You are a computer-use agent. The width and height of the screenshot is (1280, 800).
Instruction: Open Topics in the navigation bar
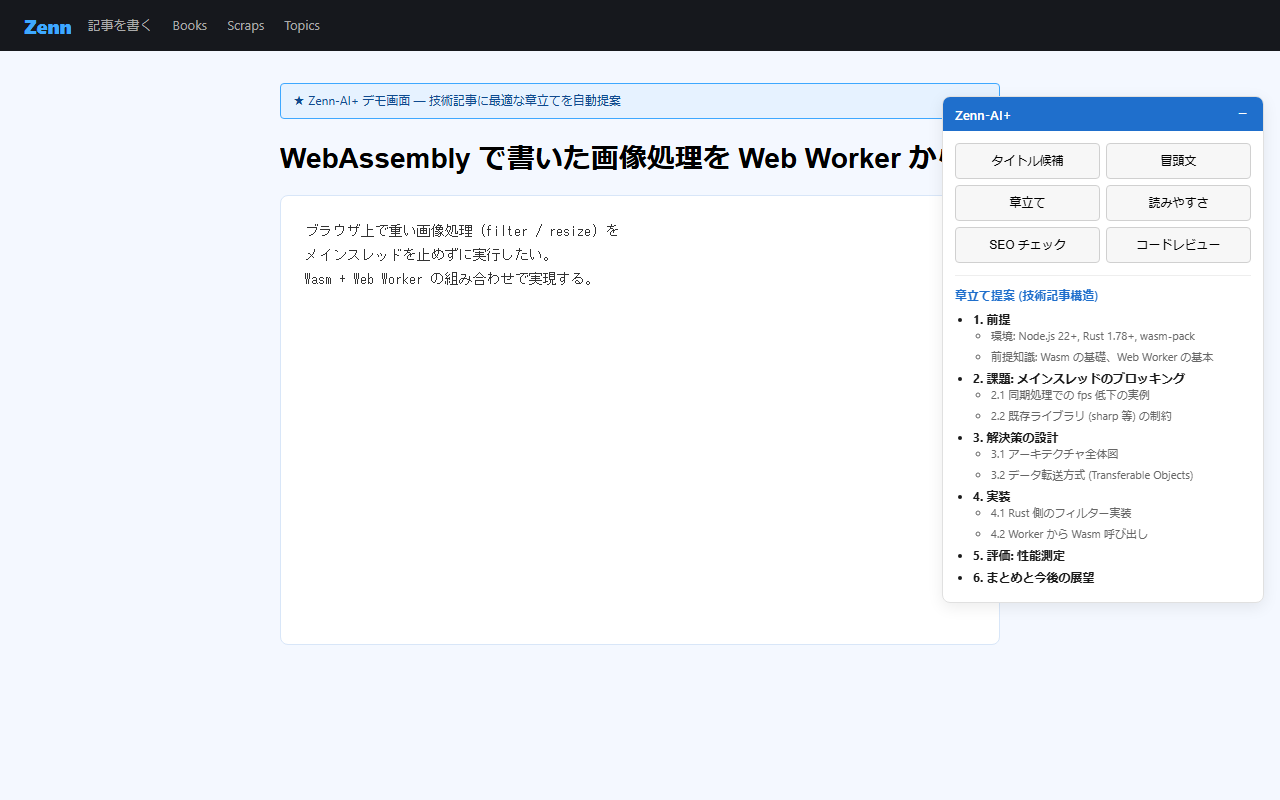(x=302, y=26)
